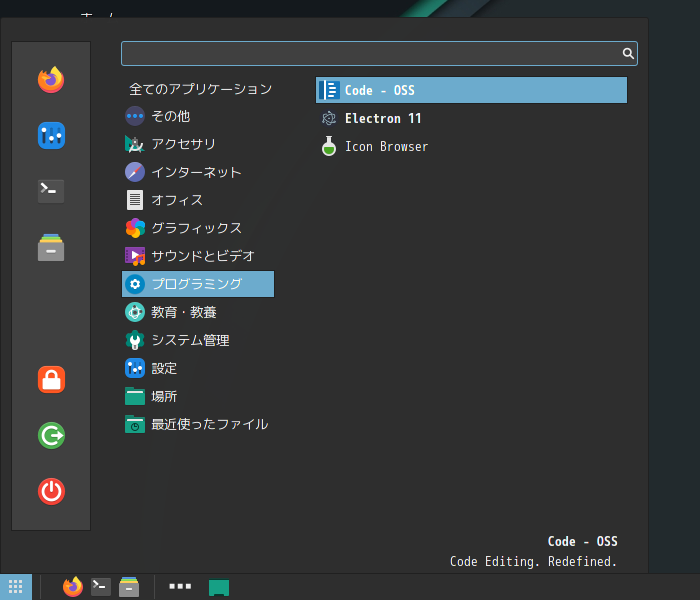Click into the menu search field
Viewport: 700px width, 600px height.
click(x=379, y=54)
